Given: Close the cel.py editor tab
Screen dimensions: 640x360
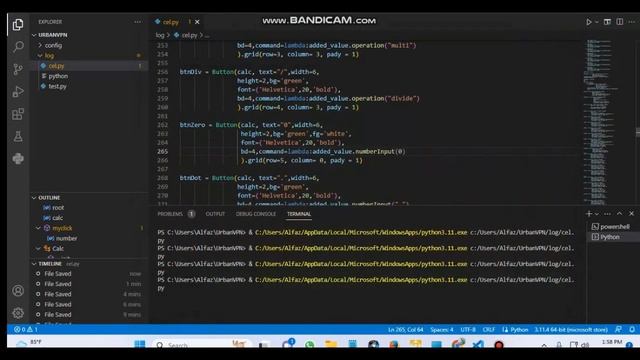Looking at the screenshot, I should (x=197, y=22).
